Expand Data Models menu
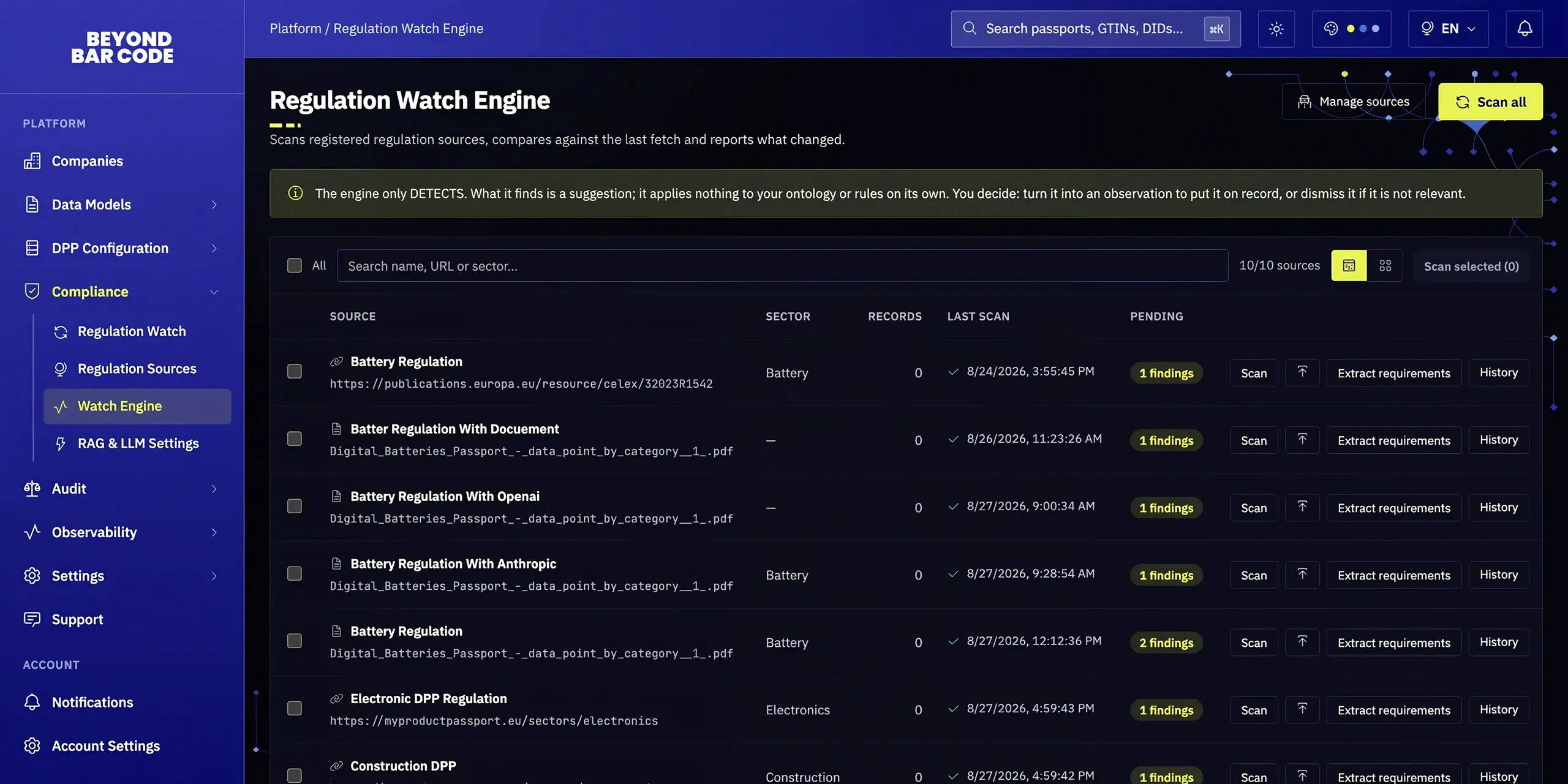The width and height of the screenshot is (1568, 784). coord(123,205)
